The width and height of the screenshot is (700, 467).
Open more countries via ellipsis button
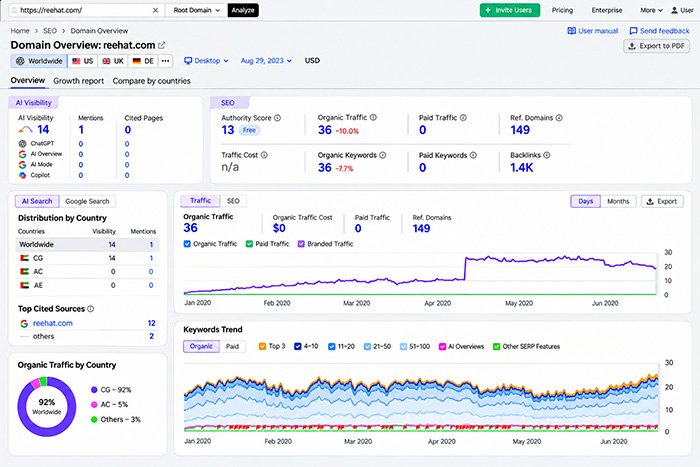coord(166,61)
